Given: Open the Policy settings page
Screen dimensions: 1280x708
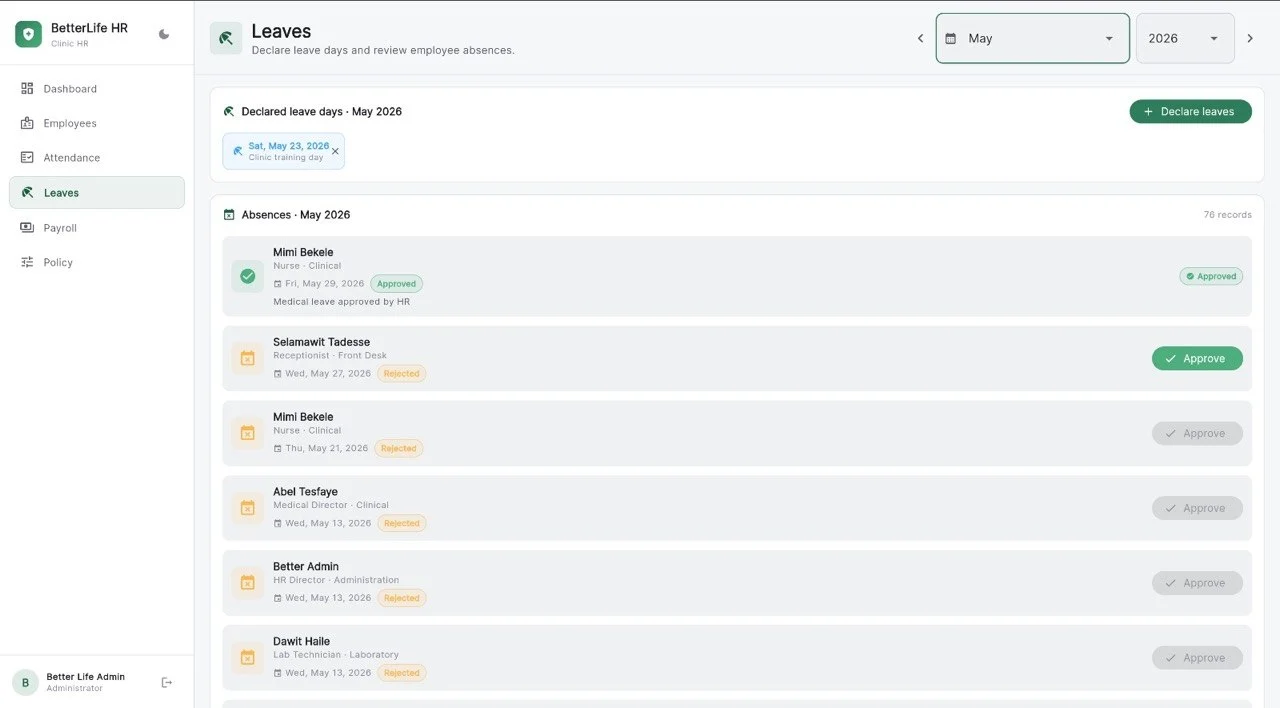Looking at the screenshot, I should coord(97,262).
